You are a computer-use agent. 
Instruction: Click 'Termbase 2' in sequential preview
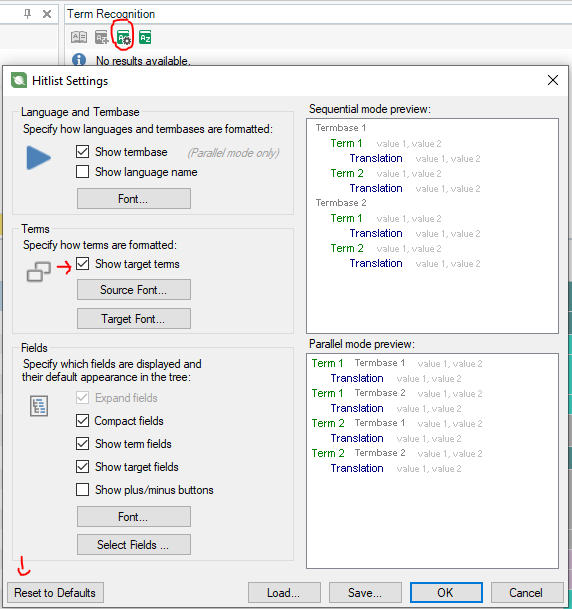click(x=341, y=203)
